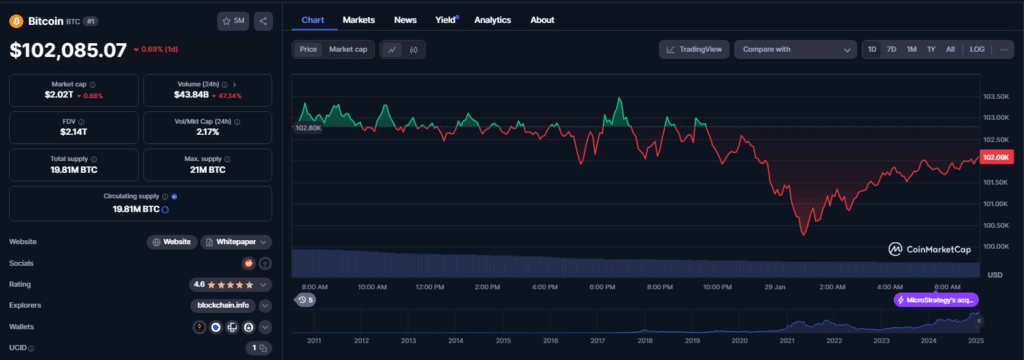The width and height of the screenshot is (1024, 360).
Task: Open the share icon button
Action: click(x=263, y=21)
